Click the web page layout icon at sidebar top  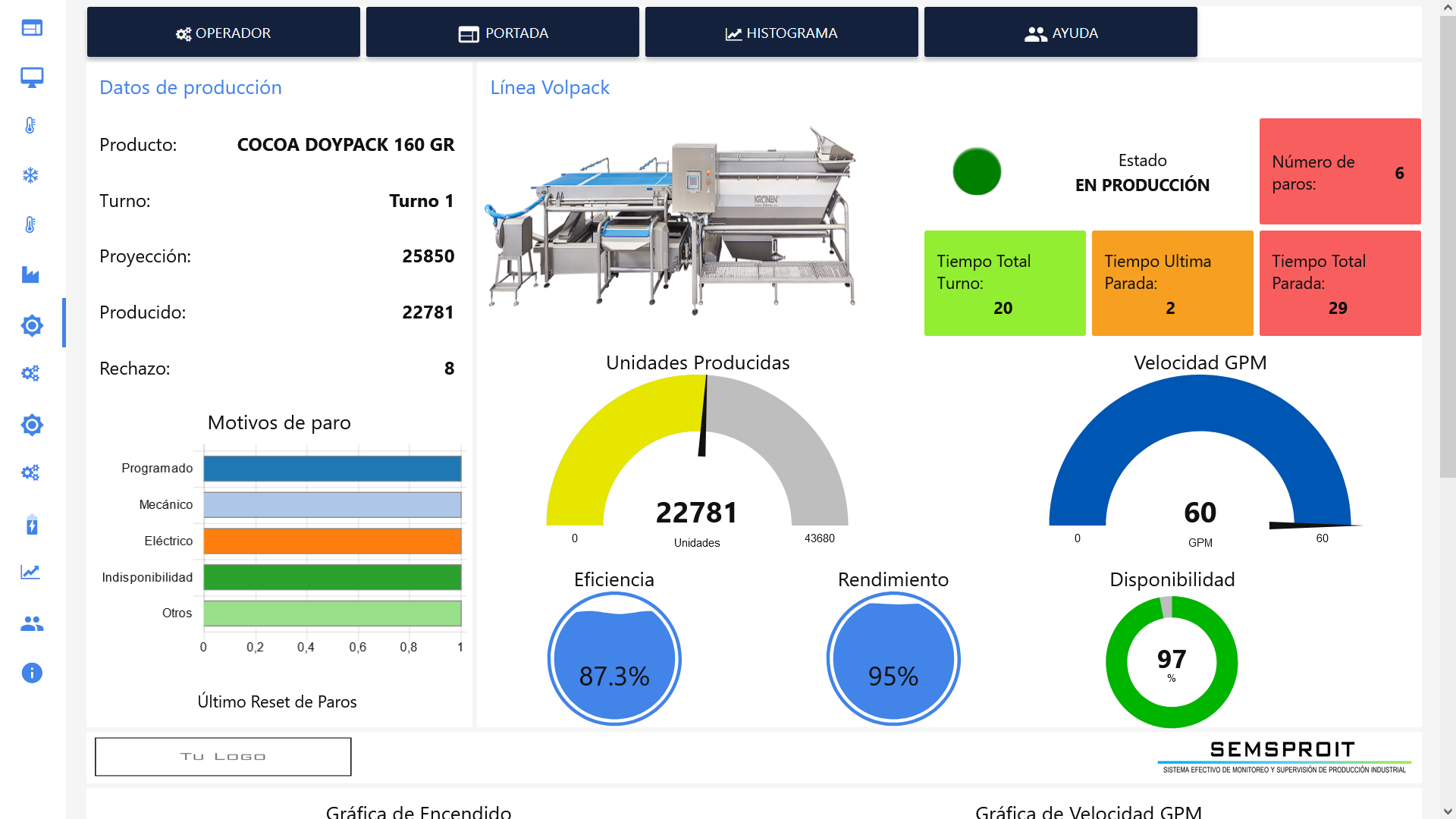32,28
